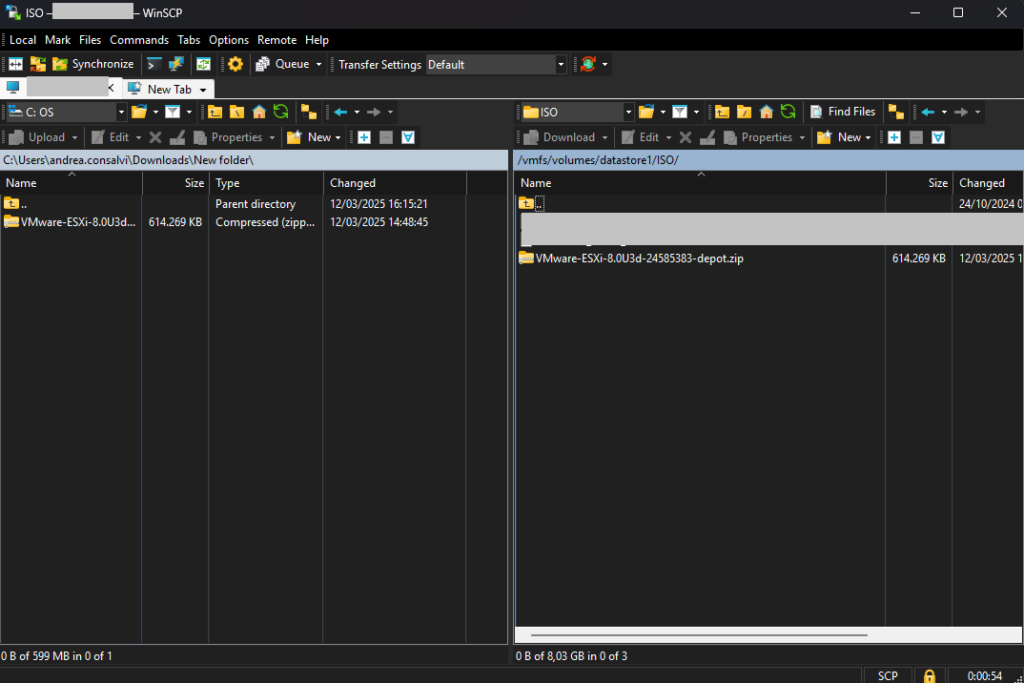Open the Local menu
This screenshot has width=1024, height=683.
(x=23, y=40)
